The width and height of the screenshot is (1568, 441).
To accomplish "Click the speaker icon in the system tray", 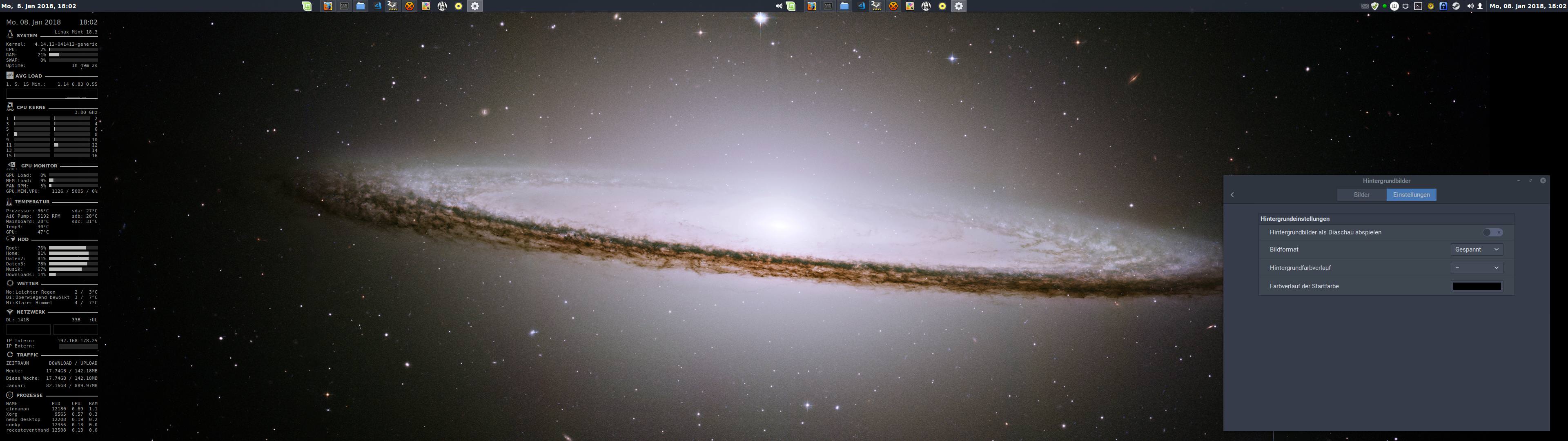I will (1472, 6).
